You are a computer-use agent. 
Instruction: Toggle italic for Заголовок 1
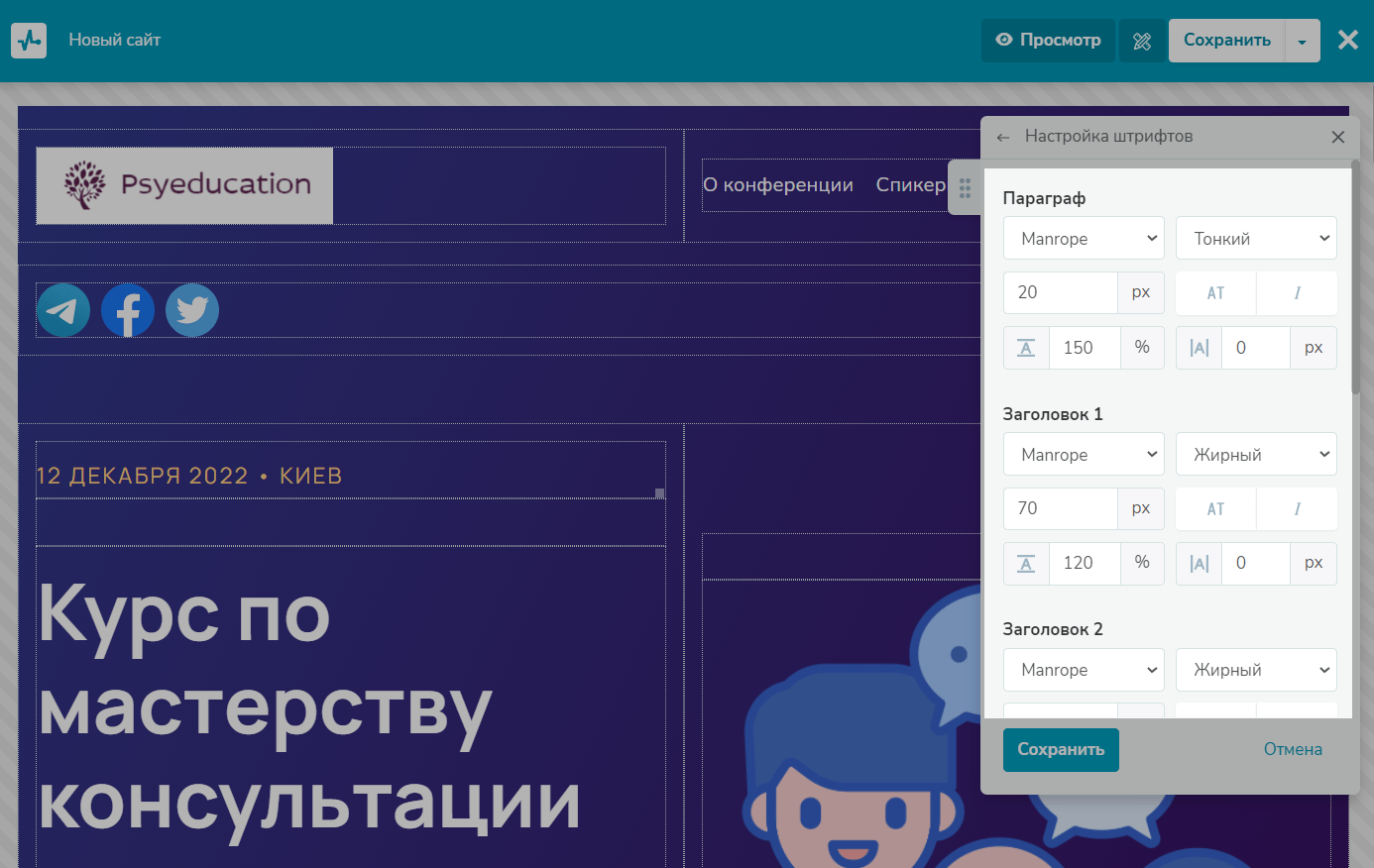click(x=1297, y=509)
